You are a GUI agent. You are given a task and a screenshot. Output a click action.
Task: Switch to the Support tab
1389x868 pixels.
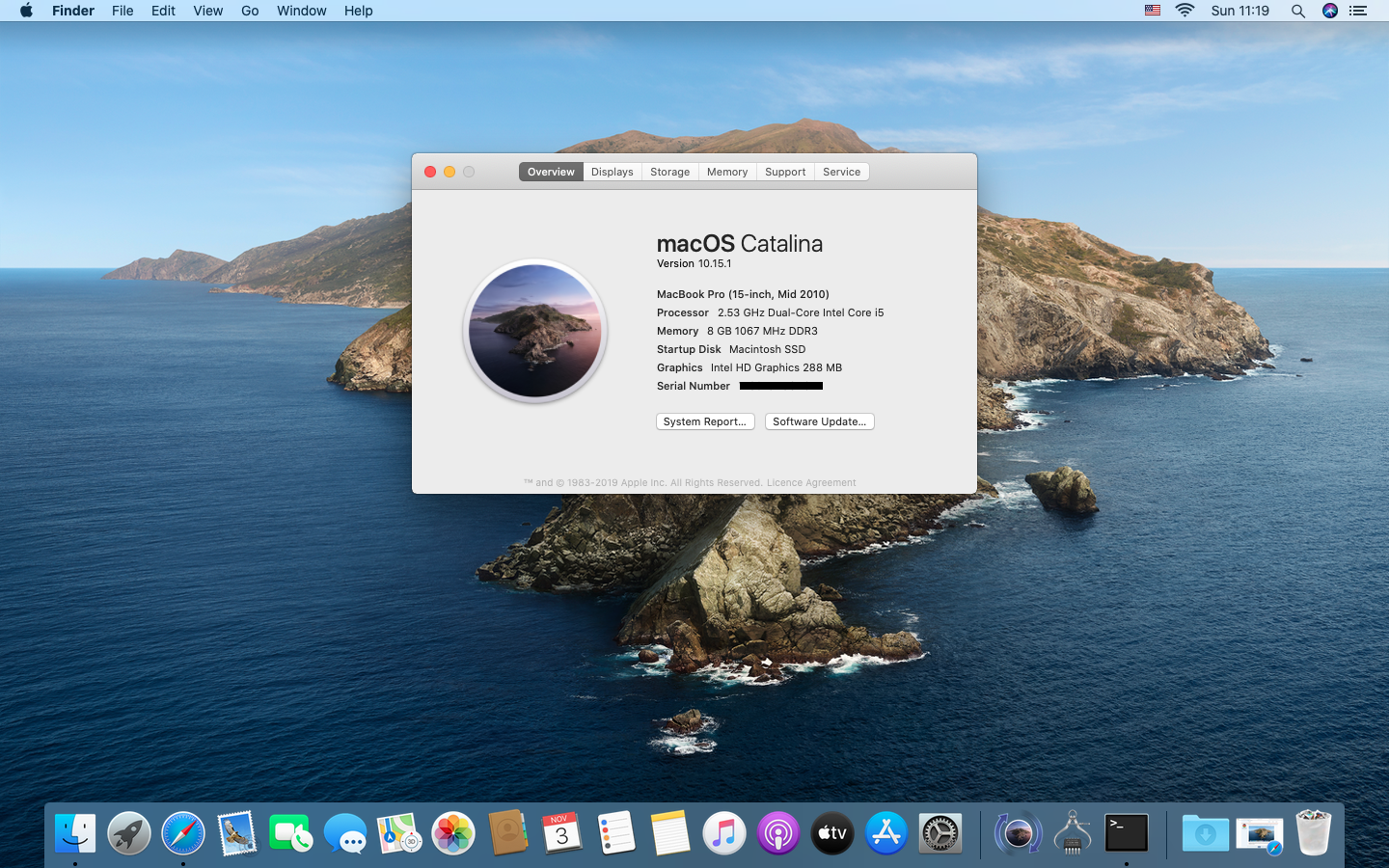[785, 172]
